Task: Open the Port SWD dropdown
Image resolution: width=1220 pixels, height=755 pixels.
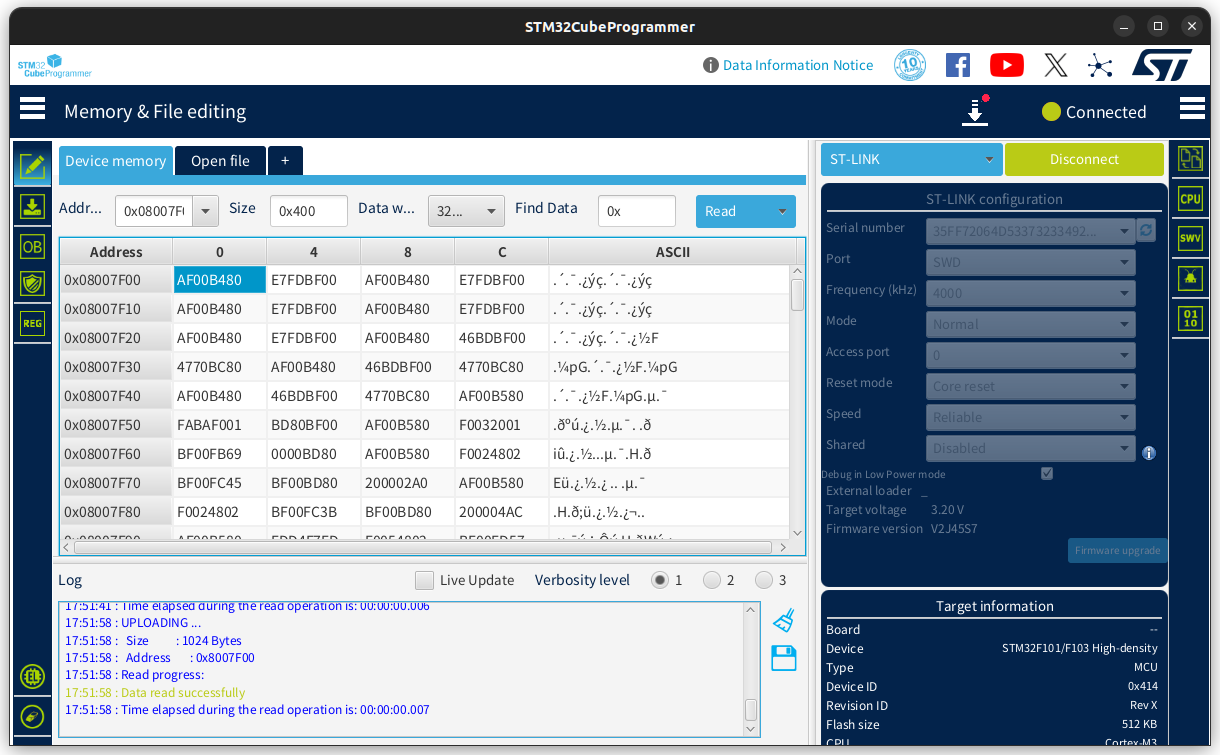Action: coord(1030,262)
